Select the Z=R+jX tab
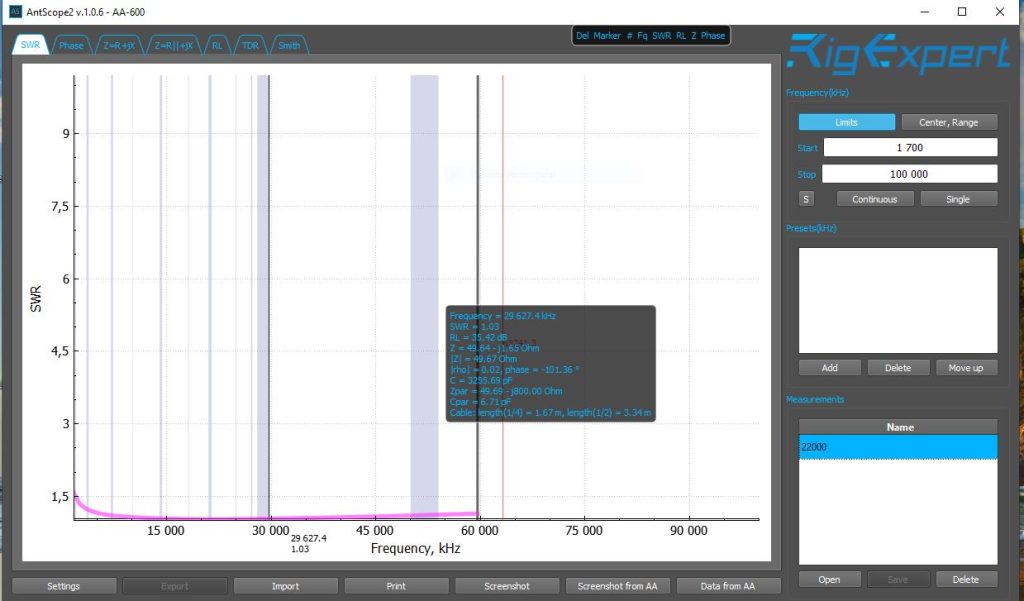Image resolution: width=1024 pixels, height=601 pixels. (x=119, y=45)
